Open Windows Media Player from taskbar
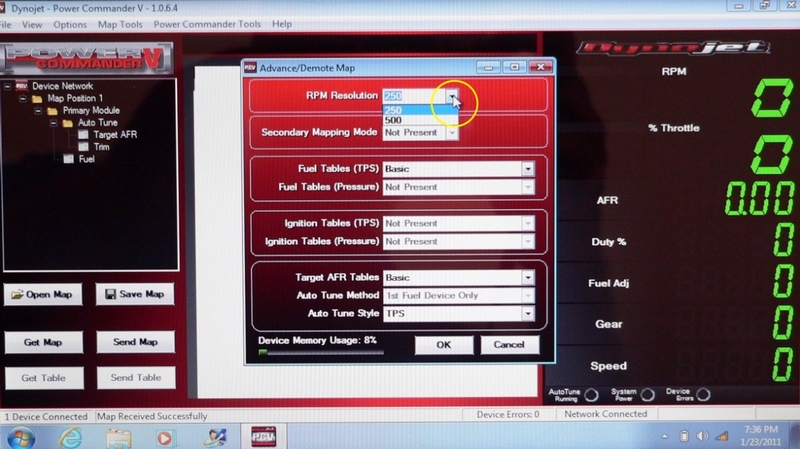The image size is (800, 449). pos(164,438)
